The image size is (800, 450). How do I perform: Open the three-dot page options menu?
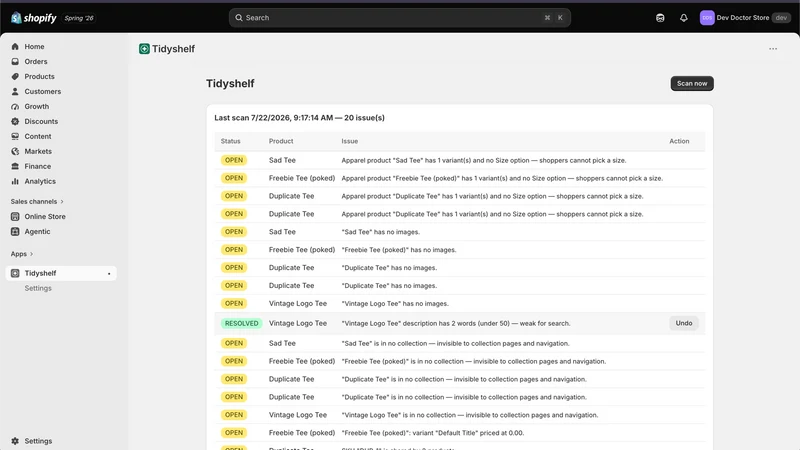click(773, 49)
